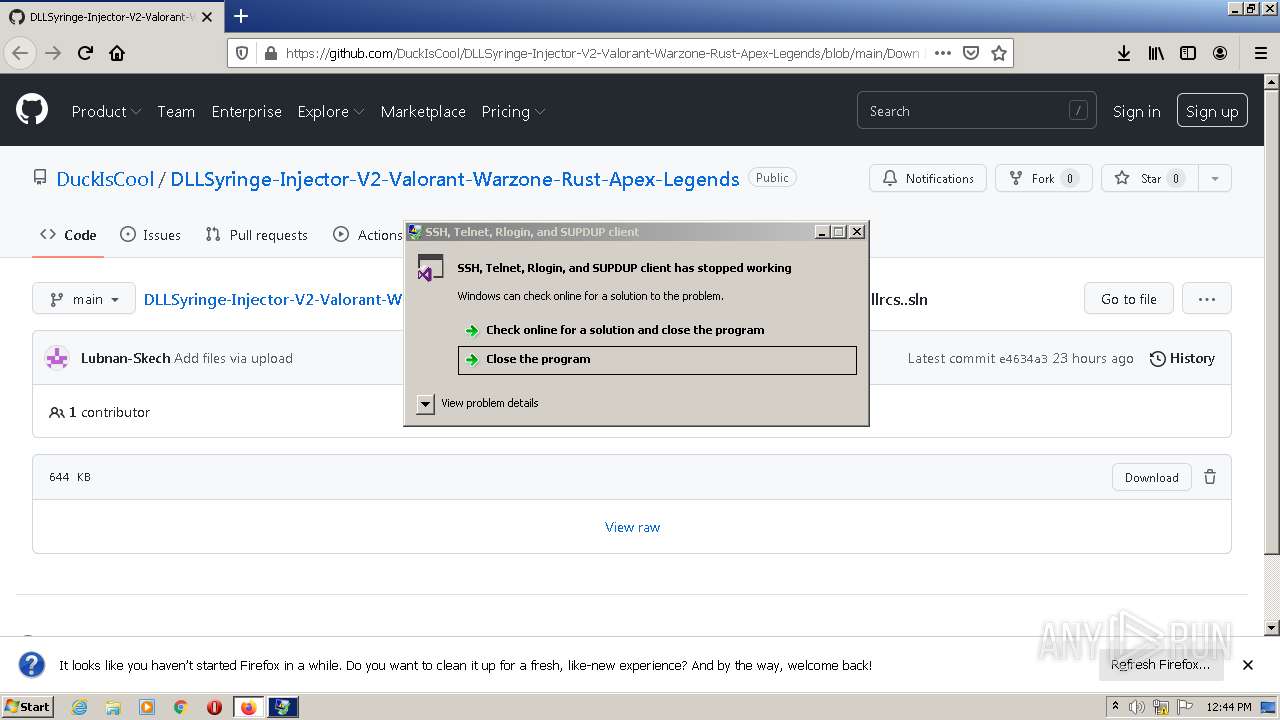Open Windows Explorer folder in taskbar

(113, 707)
